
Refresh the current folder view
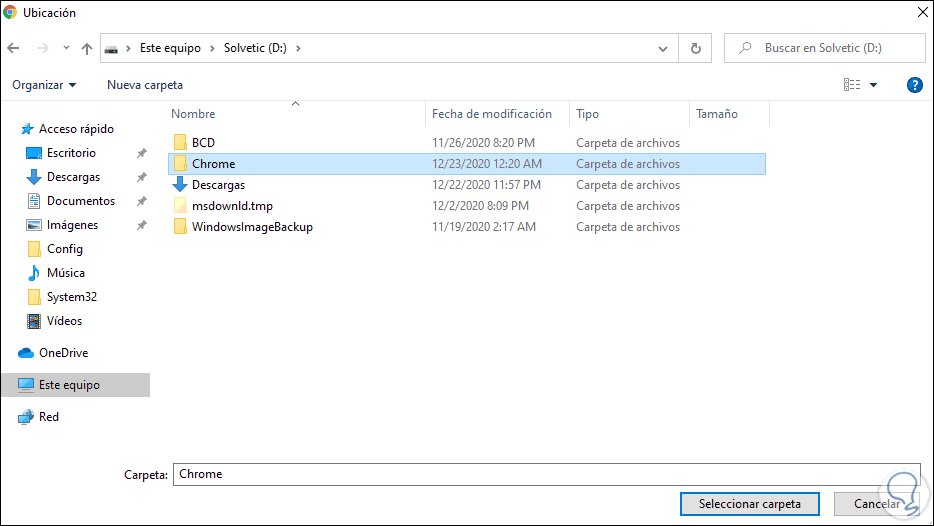click(695, 47)
